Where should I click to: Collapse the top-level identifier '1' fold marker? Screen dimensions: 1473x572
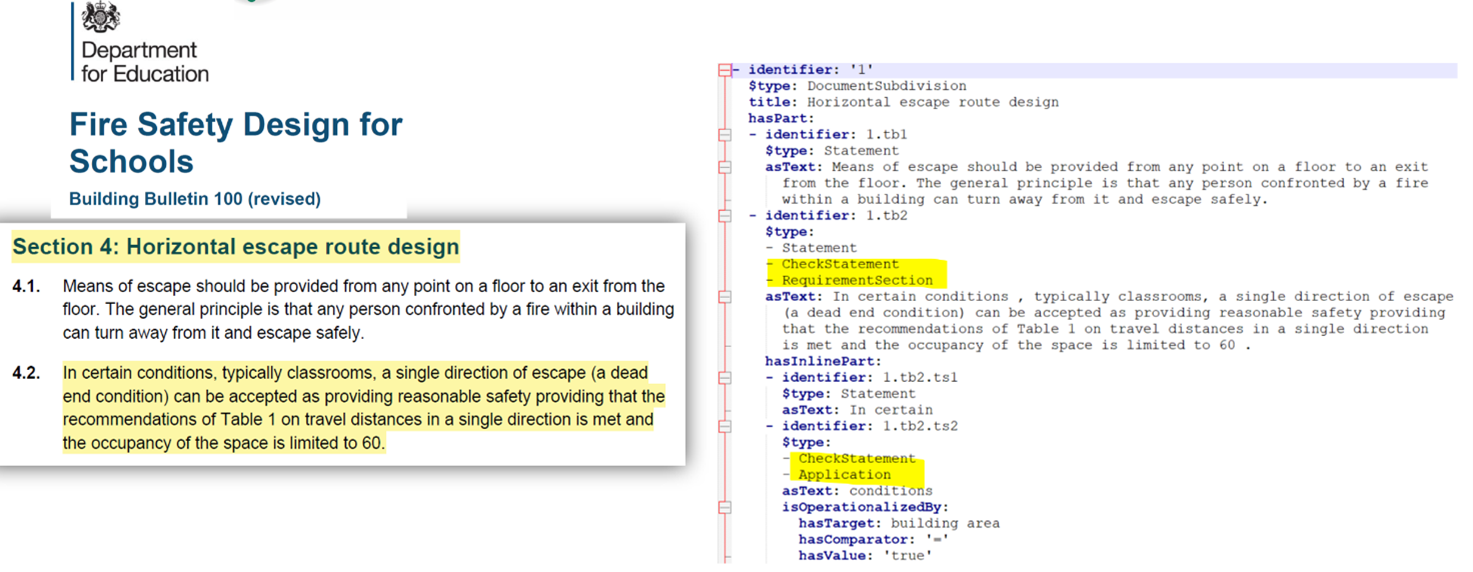point(724,70)
